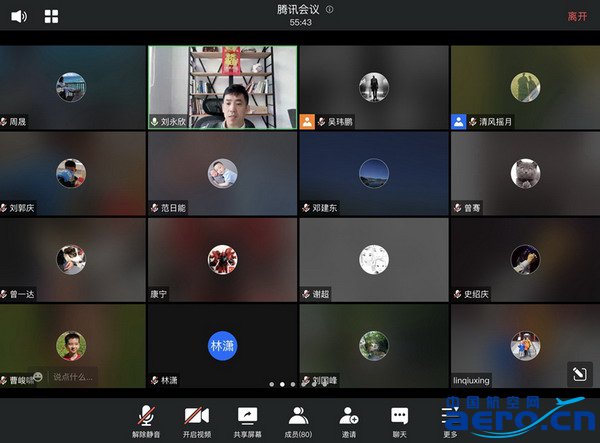Viewport: 600px width, 443px height.
Task: Click the rotate/minimize icon on linqiuxing tile
Action: pos(578,373)
